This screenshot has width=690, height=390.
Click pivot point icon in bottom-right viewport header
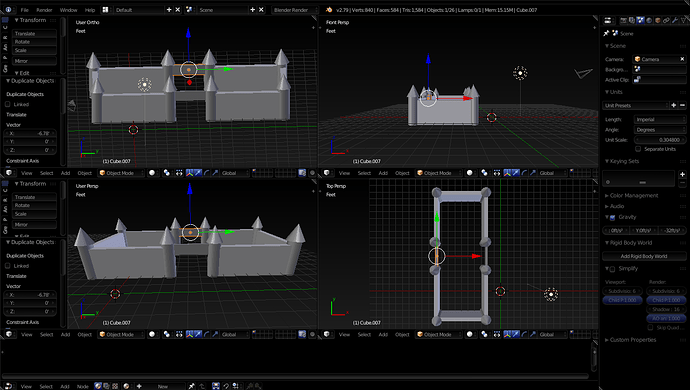(x=484, y=335)
